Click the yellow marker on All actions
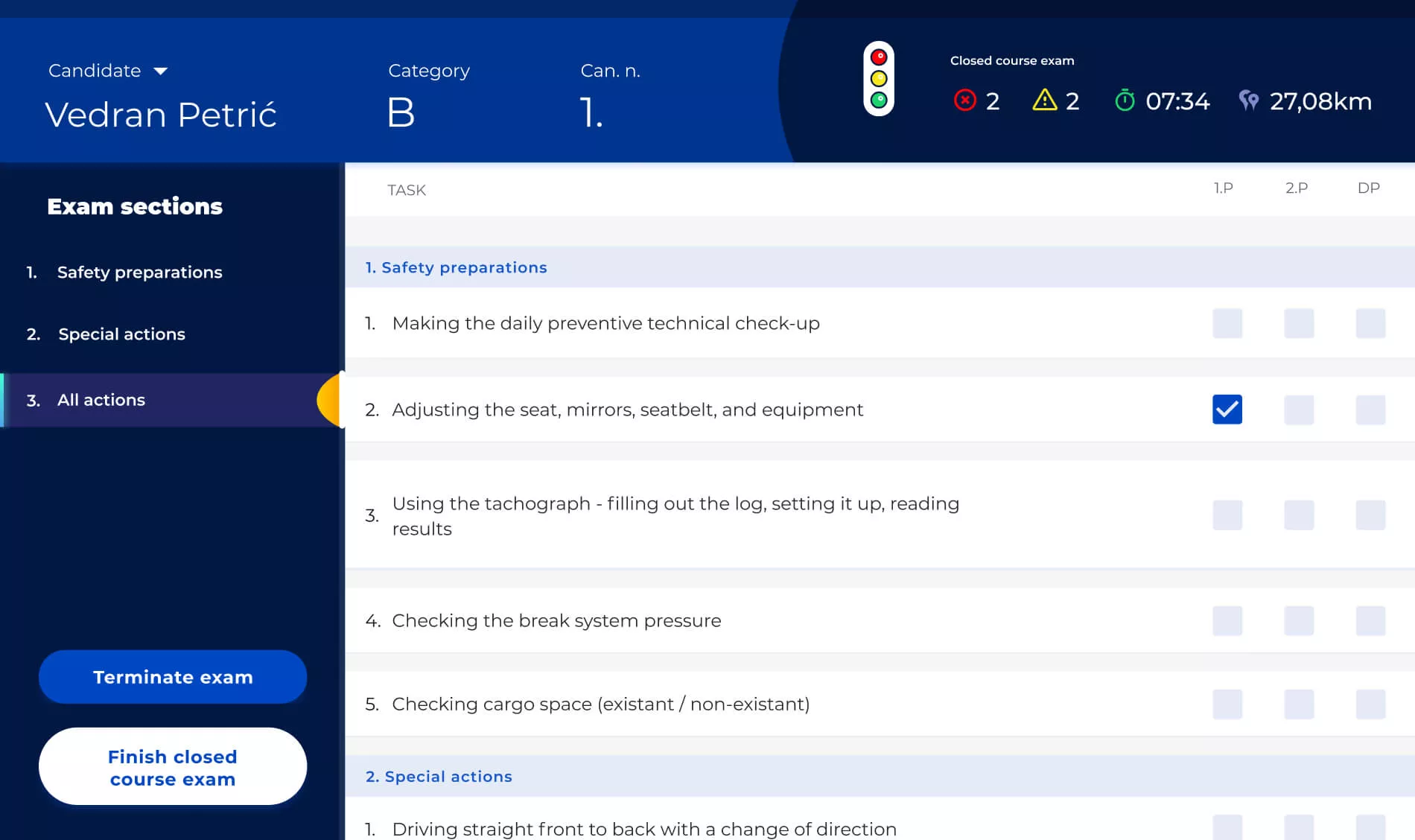The height and width of the screenshot is (840, 1415). click(x=328, y=400)
